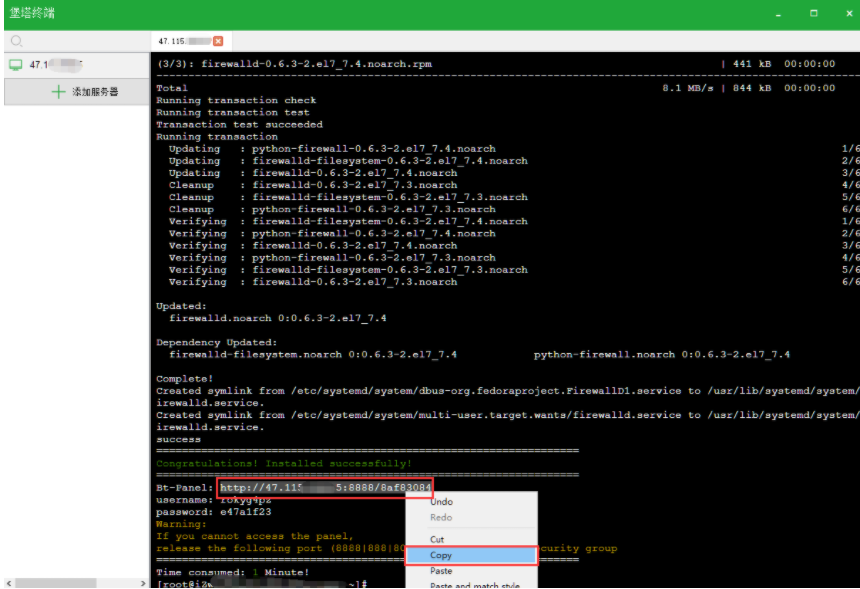Screen dimensions: 860x589
Task: Minimize the 堡塔终端 window
Action: [778, 15]
